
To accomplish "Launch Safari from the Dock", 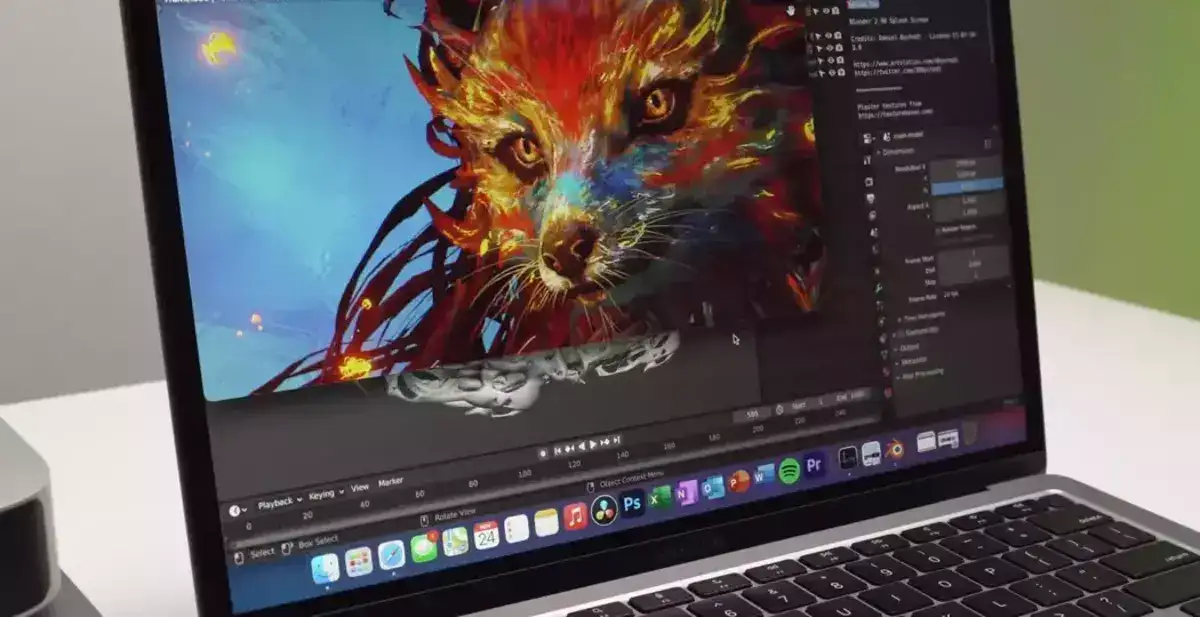I will click(392, 554).
